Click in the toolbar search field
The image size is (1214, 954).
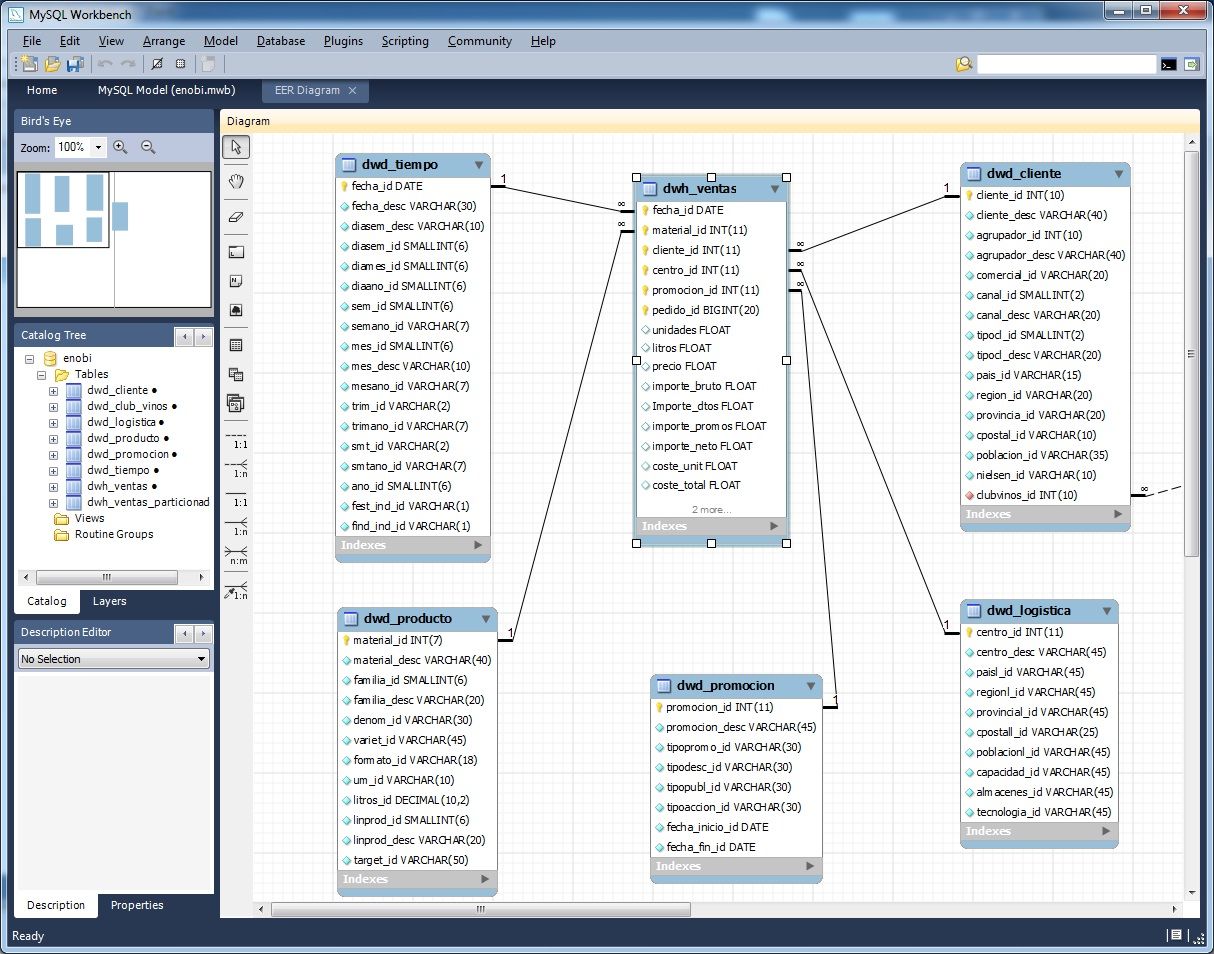pyautogui.click(x=1066, y=64)
